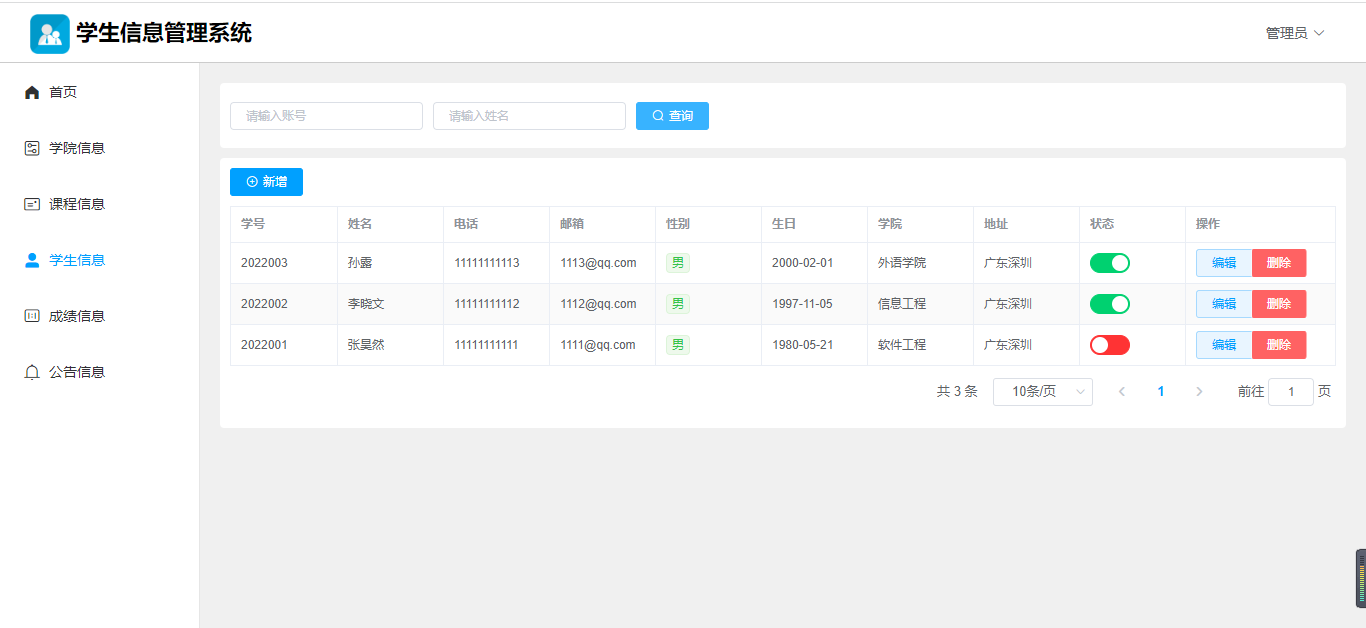The height and width of the screenshot is (628, 1366).
Task: Disable status switch for student 孙露
Action: pyautogui.click(x=1109, y=263)
